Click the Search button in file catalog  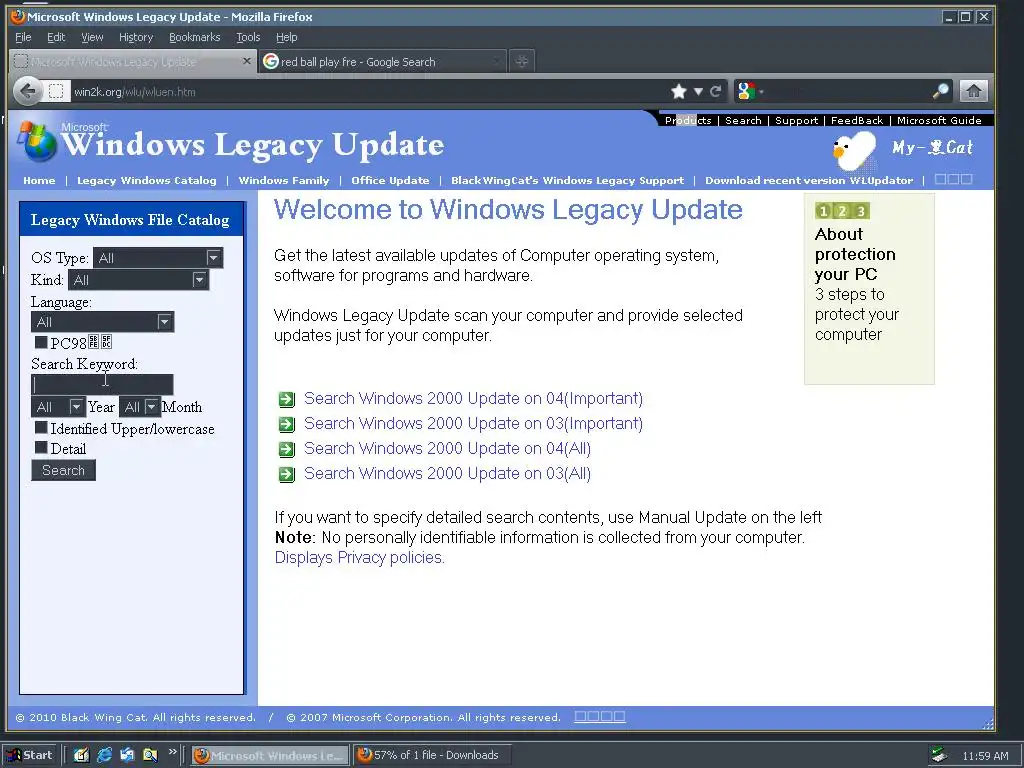[x=63, y=470]
